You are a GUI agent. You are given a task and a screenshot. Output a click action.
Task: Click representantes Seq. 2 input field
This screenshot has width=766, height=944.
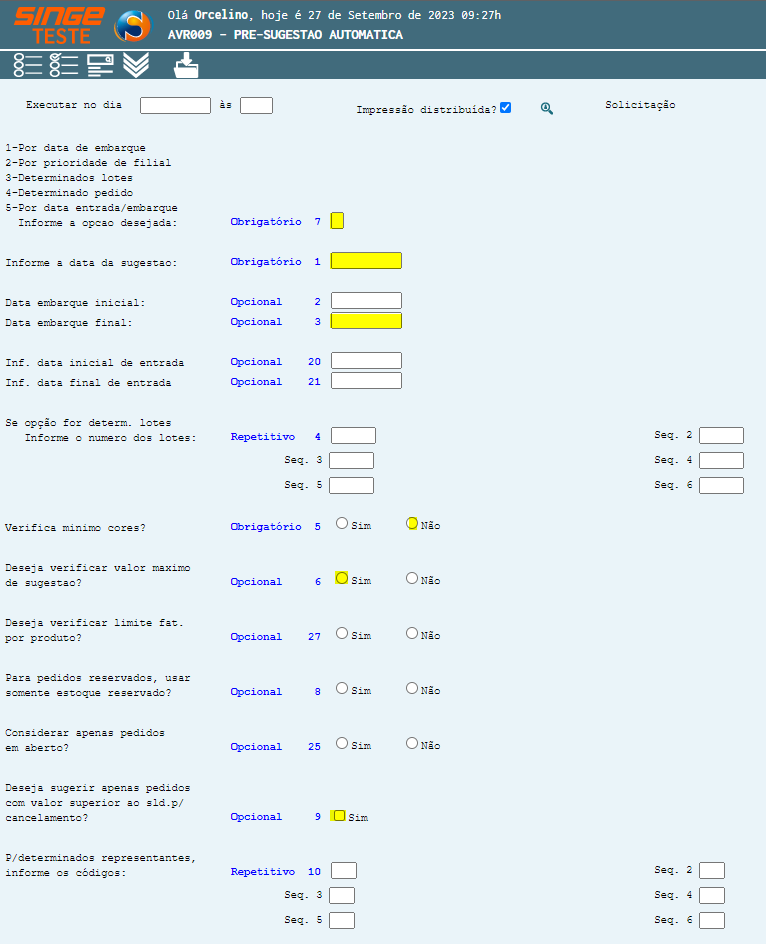[x=712, y=871]
